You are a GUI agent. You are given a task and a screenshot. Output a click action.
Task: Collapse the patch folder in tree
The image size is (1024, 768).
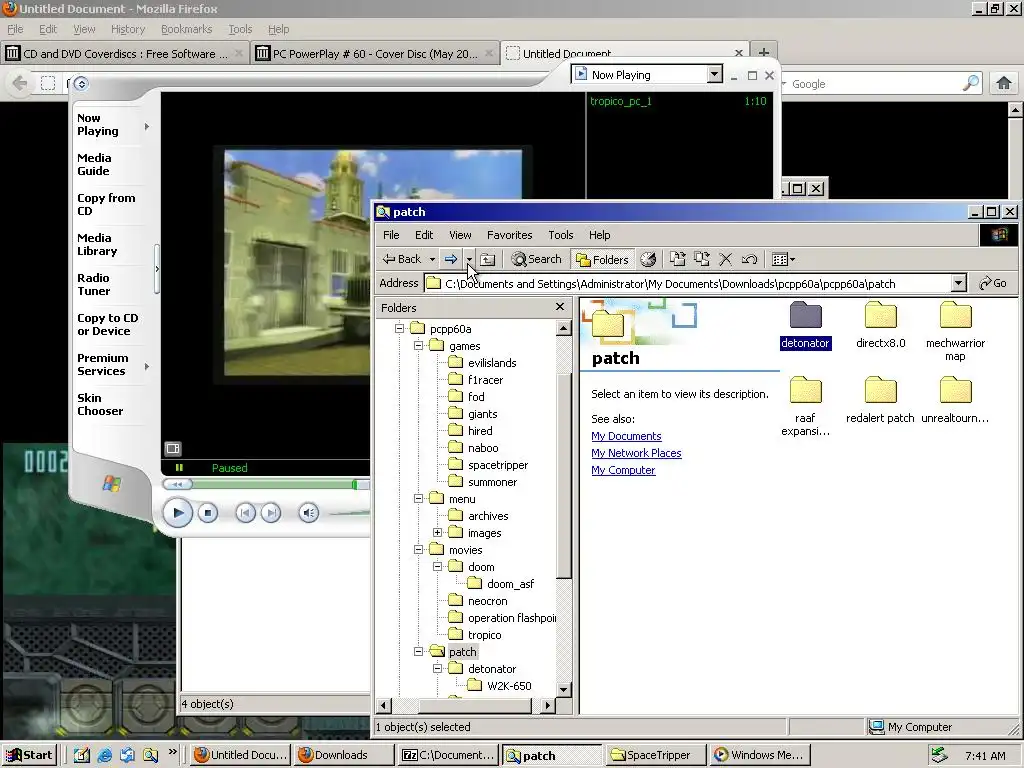point(419,651)
